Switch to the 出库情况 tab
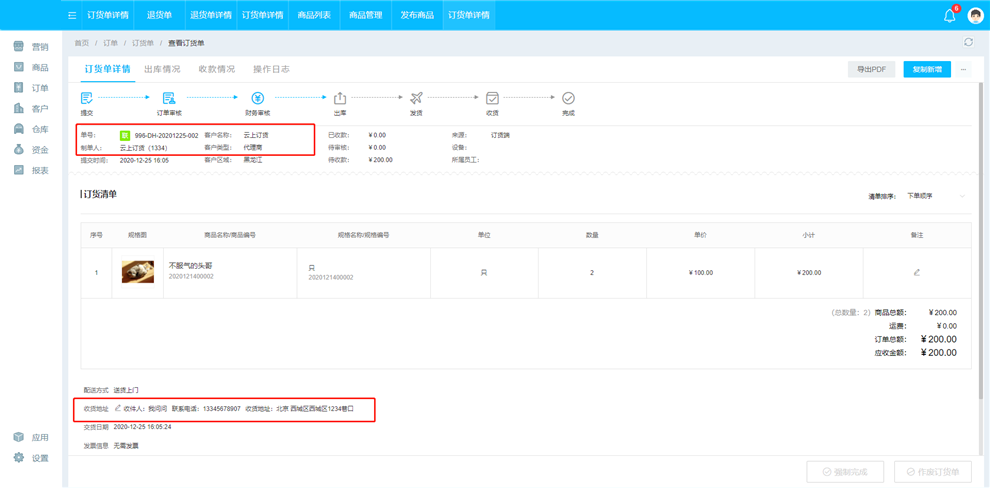990x488 pixels. pyautogui.click(x=162, y=69)
